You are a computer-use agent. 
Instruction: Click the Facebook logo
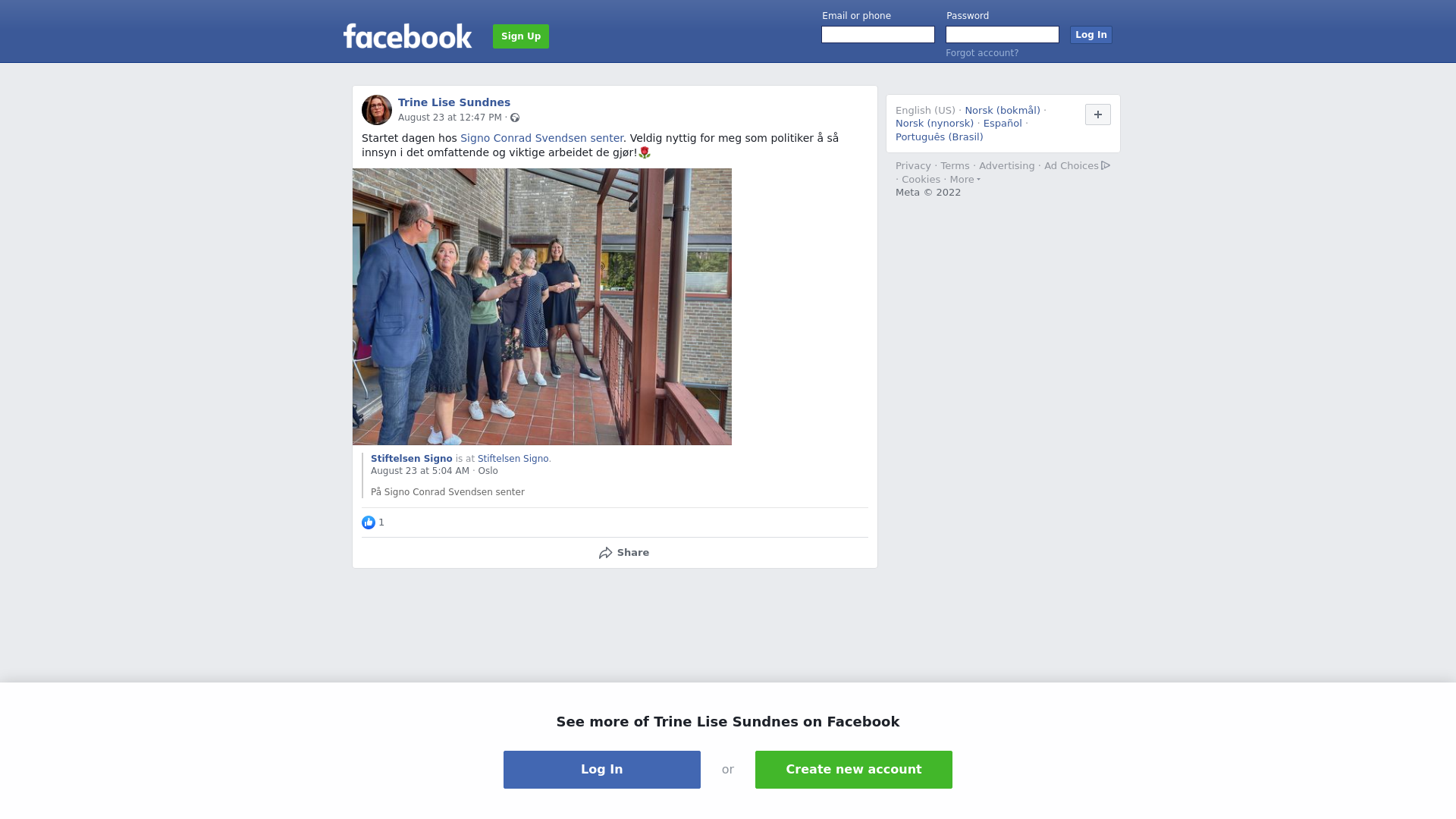407,36
